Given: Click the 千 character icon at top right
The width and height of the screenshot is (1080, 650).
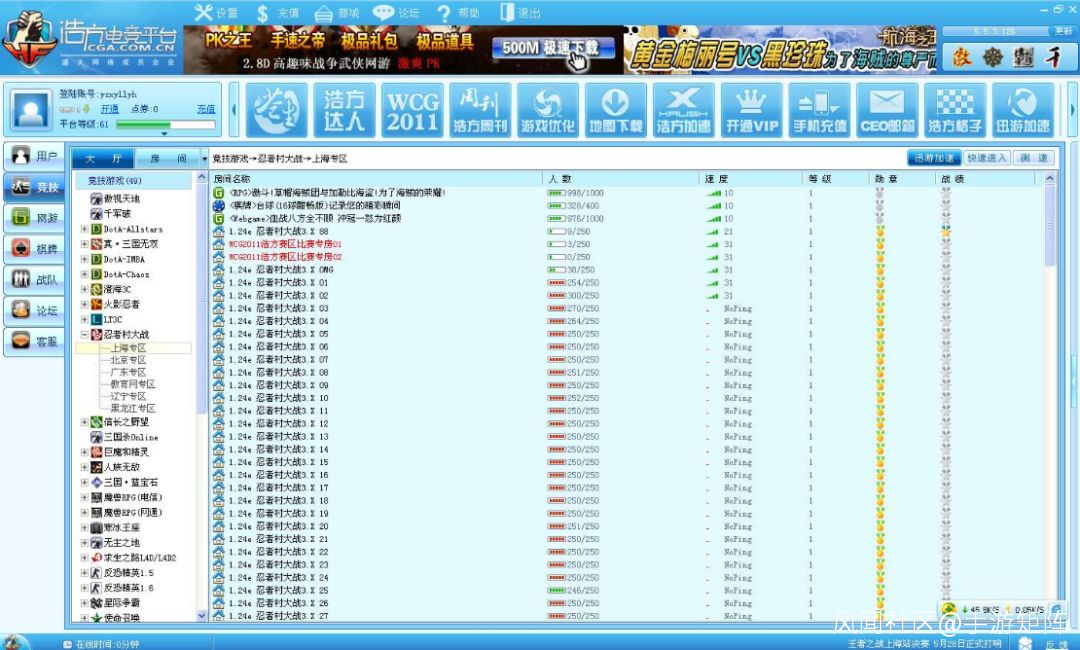Looking at the screenshot, I should (x=1052, y=57).
